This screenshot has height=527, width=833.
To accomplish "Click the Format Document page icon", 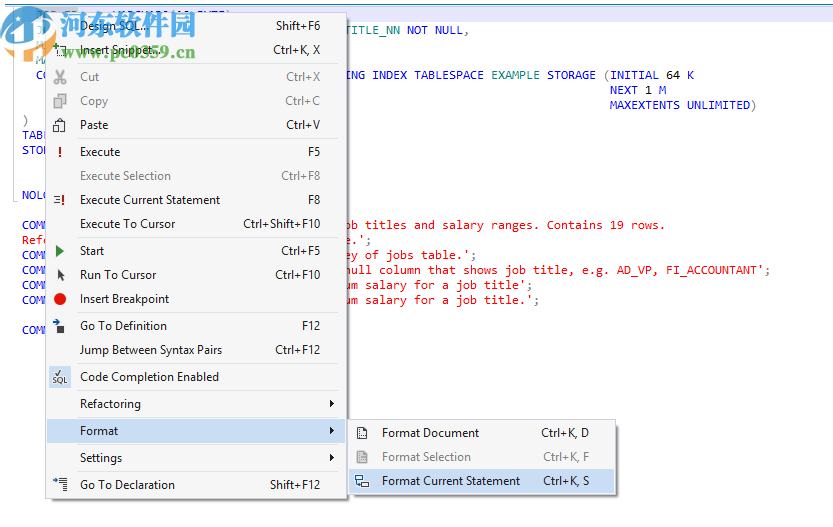I will (x=362, y=433).
